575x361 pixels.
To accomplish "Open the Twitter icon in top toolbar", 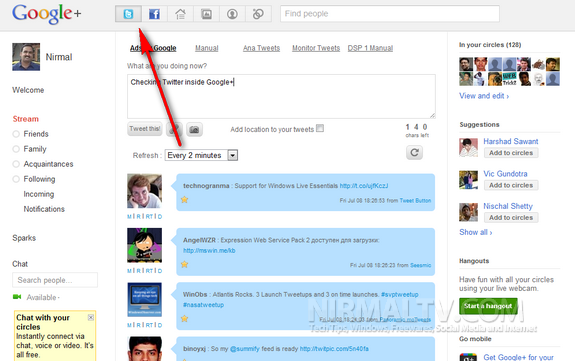I will point(128,14).
